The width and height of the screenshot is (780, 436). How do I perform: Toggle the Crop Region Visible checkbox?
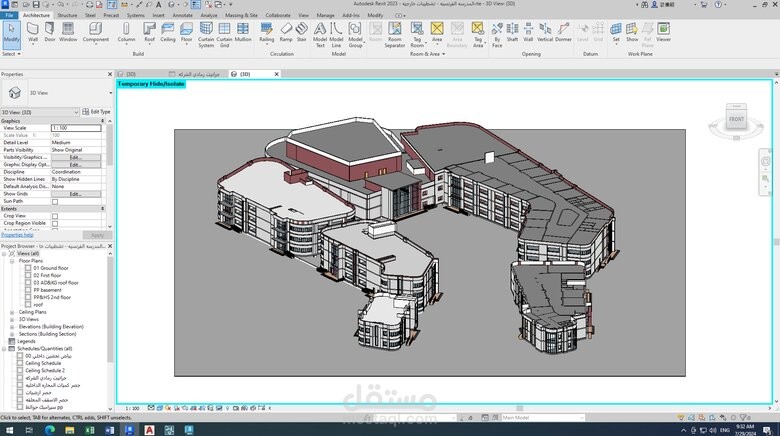pyautogui.click(x=55, y=223)
